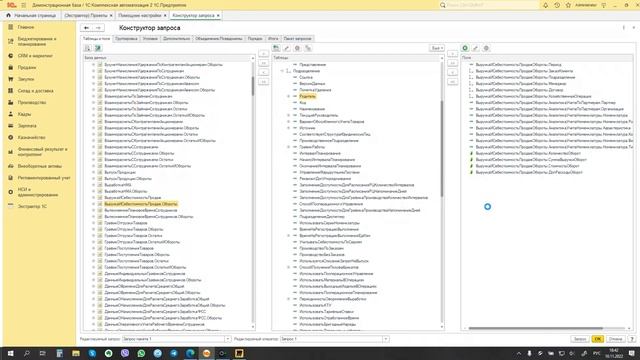This screenshot has width=640, height=360.
Task: Open the Windows Start menu
Action: pos(10,353)
